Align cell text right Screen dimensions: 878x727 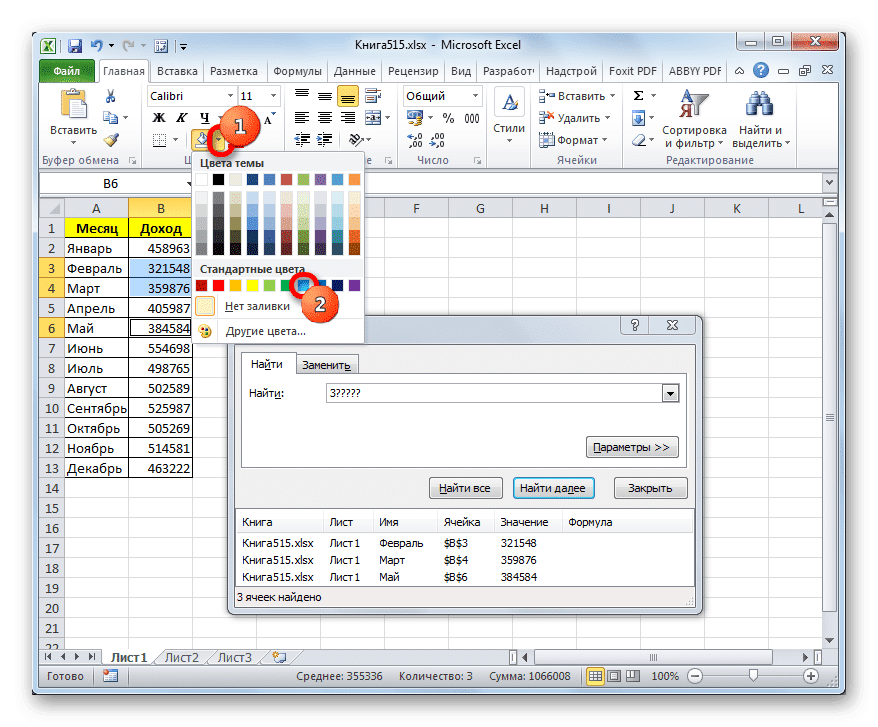pos(348,118)
